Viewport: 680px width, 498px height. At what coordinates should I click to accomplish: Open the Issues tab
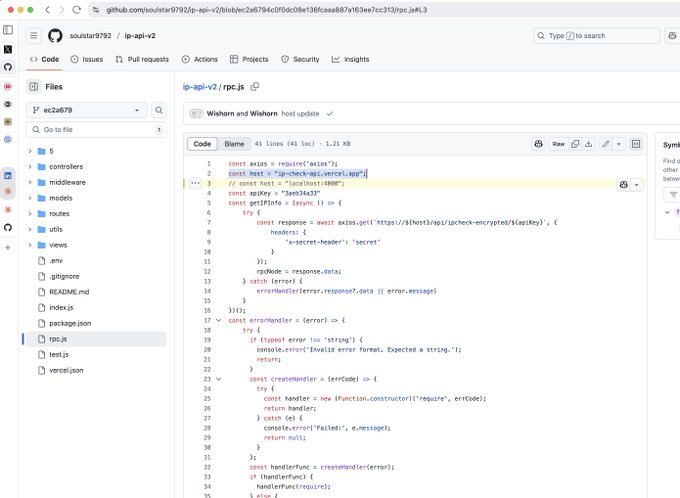point(87,59)
